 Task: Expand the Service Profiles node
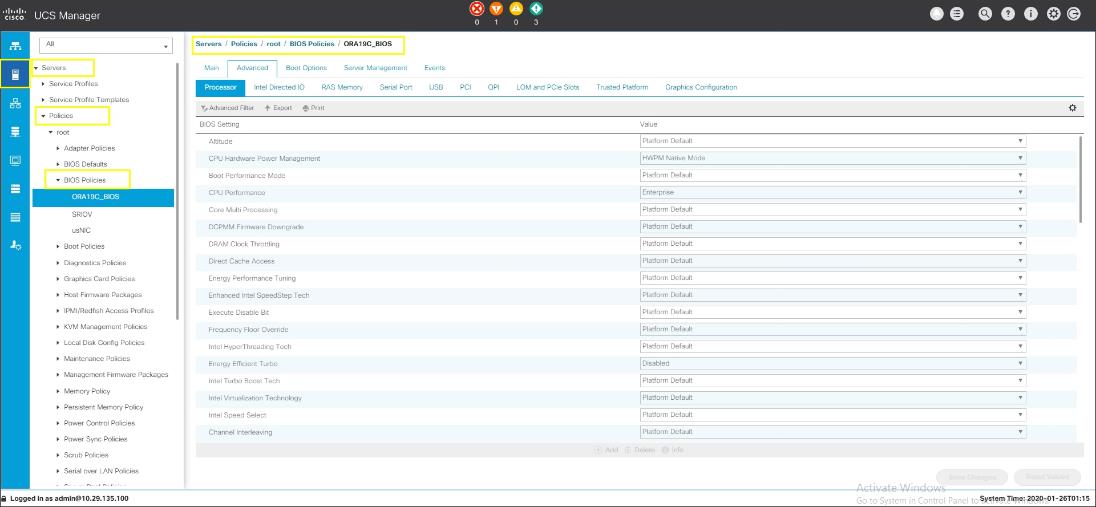click(x=43, y=84)
